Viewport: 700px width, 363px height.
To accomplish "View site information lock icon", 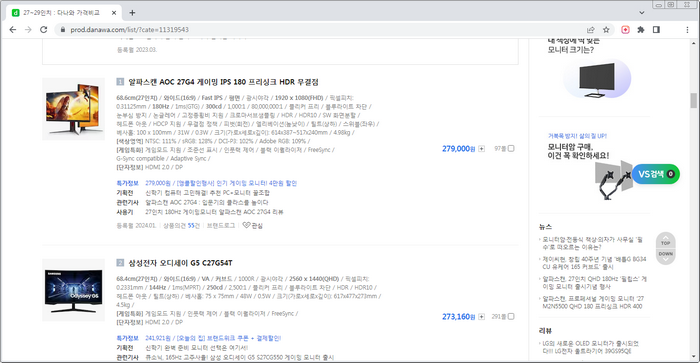I will click(62, 29).
